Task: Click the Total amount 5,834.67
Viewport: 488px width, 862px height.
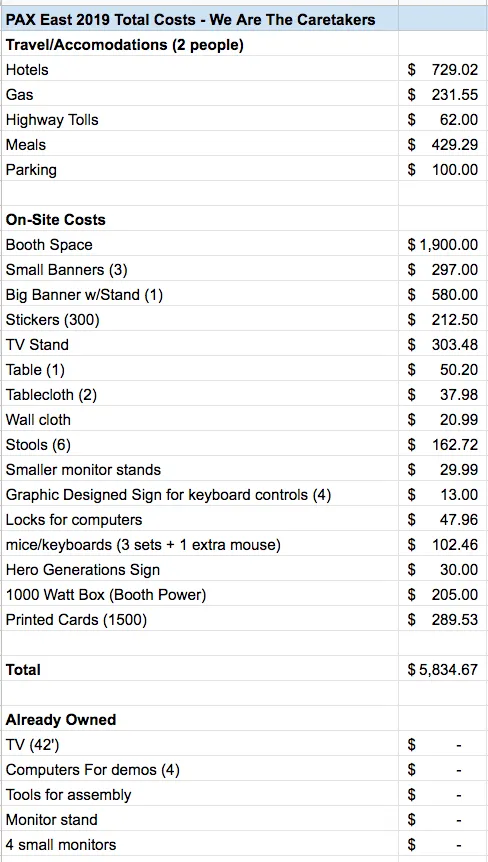Action: click(x=443, y=670)
